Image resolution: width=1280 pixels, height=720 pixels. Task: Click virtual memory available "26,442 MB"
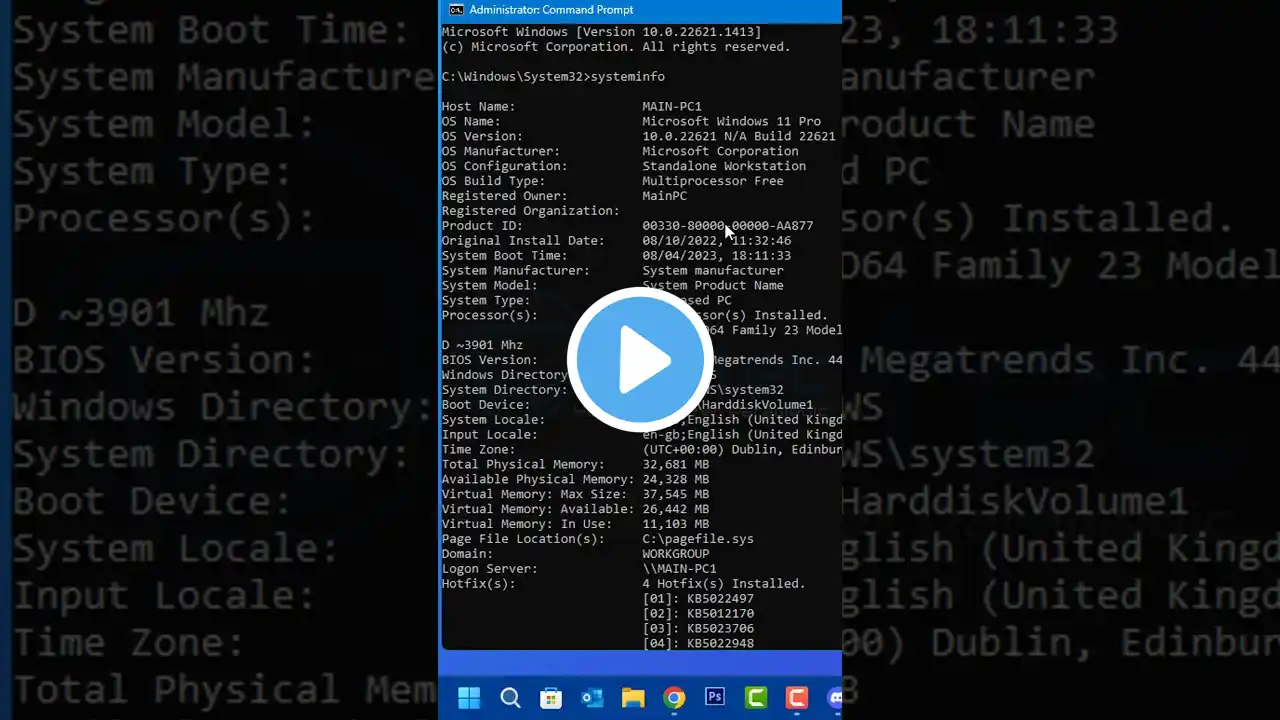point(676,509)
